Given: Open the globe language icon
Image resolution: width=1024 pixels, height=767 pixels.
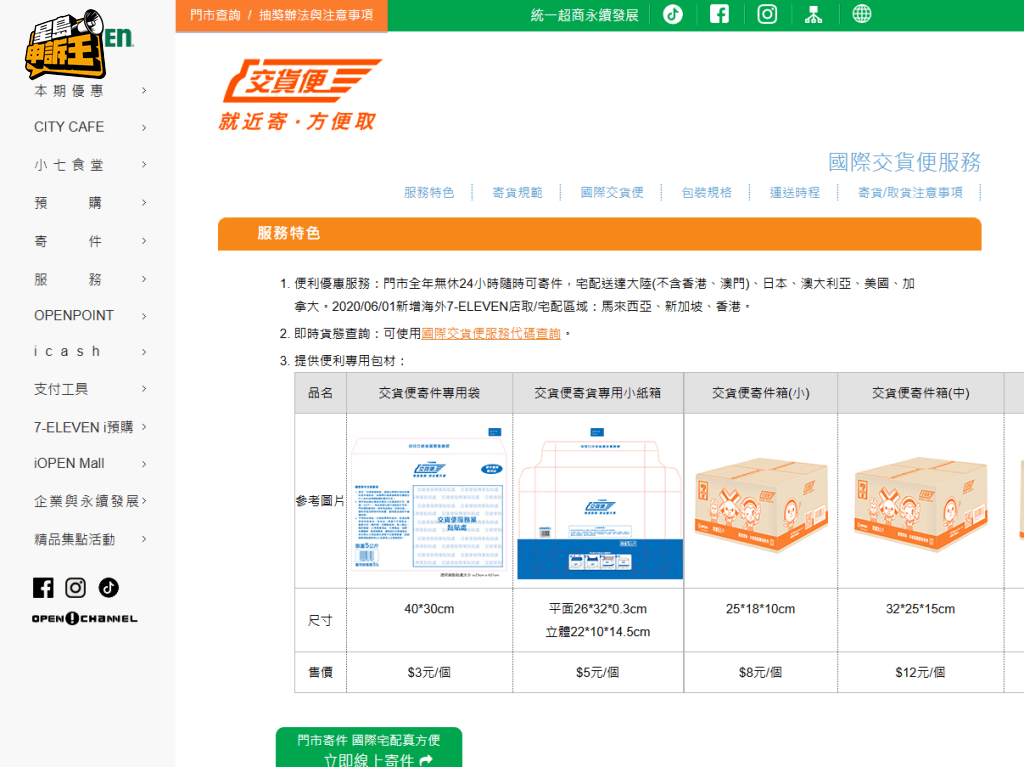Looking at the screenshot, I should 861,14.
